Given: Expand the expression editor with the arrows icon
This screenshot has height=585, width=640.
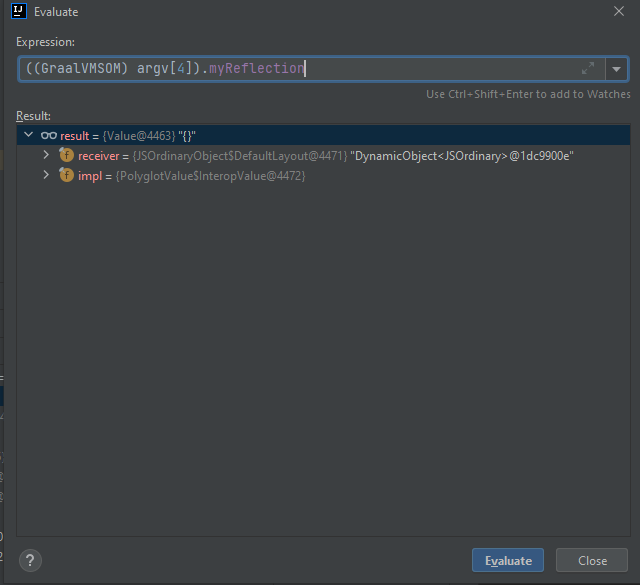Looking at the screenshot, I should 588,68.
